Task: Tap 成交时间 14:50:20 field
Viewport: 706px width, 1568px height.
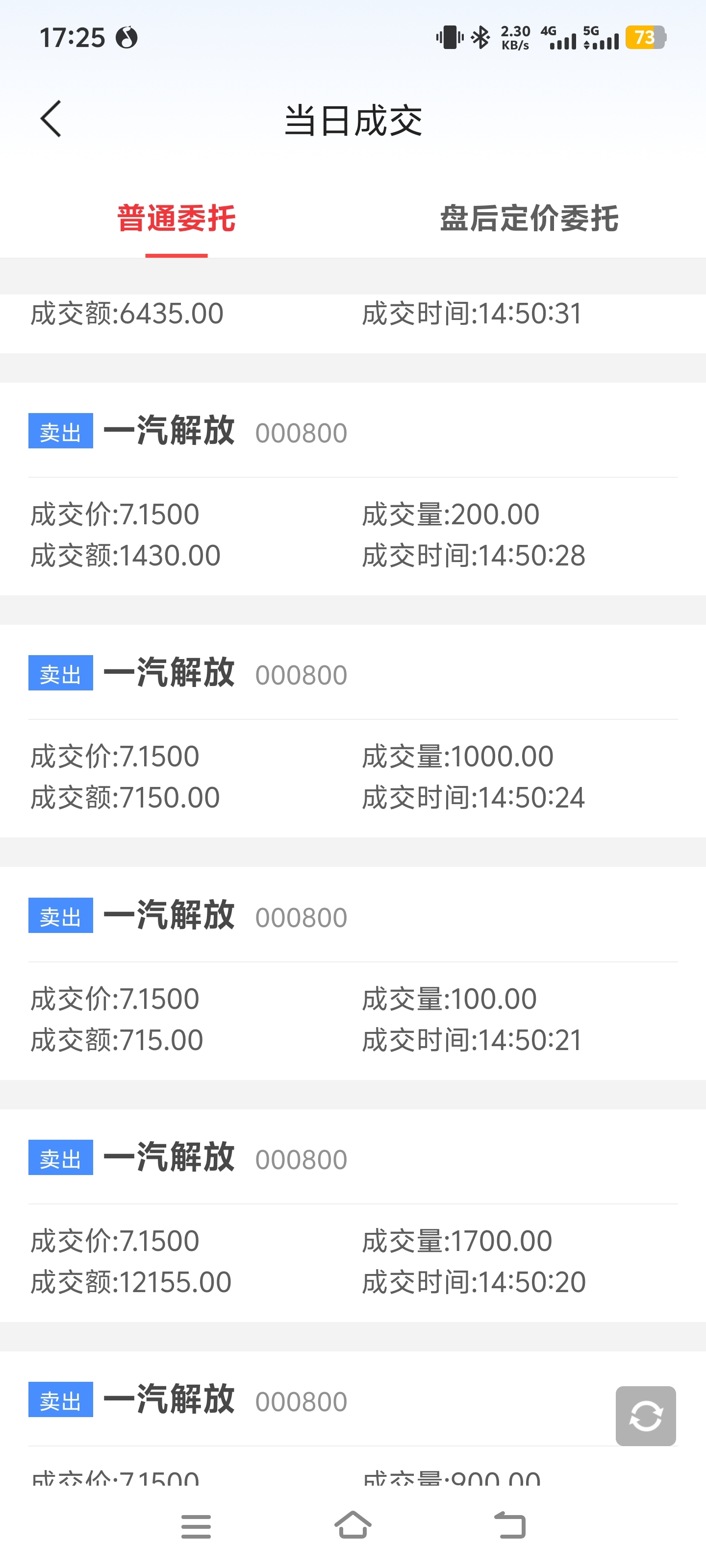Action: pyautogui.click(x=474, y=1282)
